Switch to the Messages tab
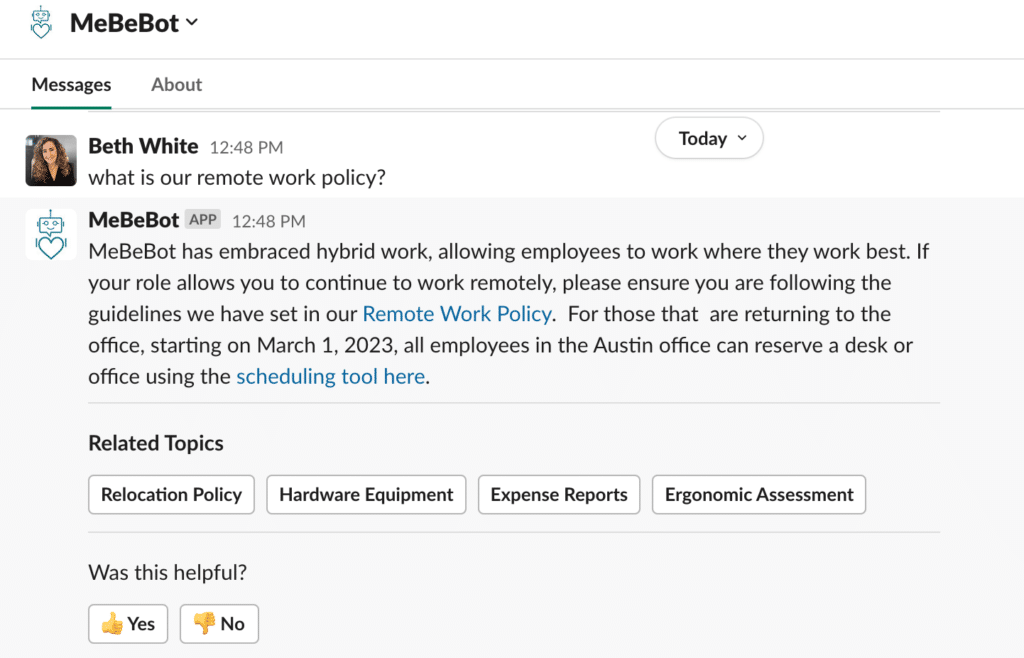1024x658 pixels. pyautogui.click(x=71, y=85)
